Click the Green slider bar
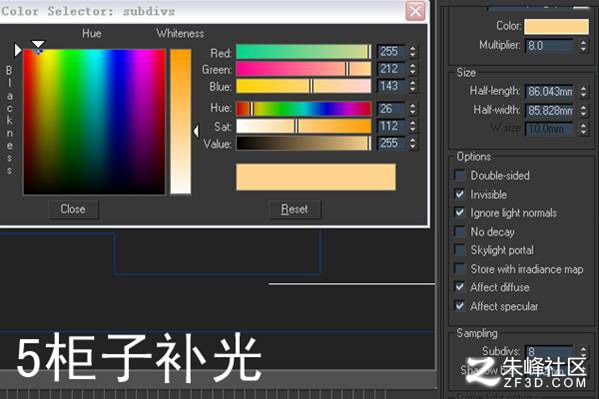599x399 pixels. point(304,69)
